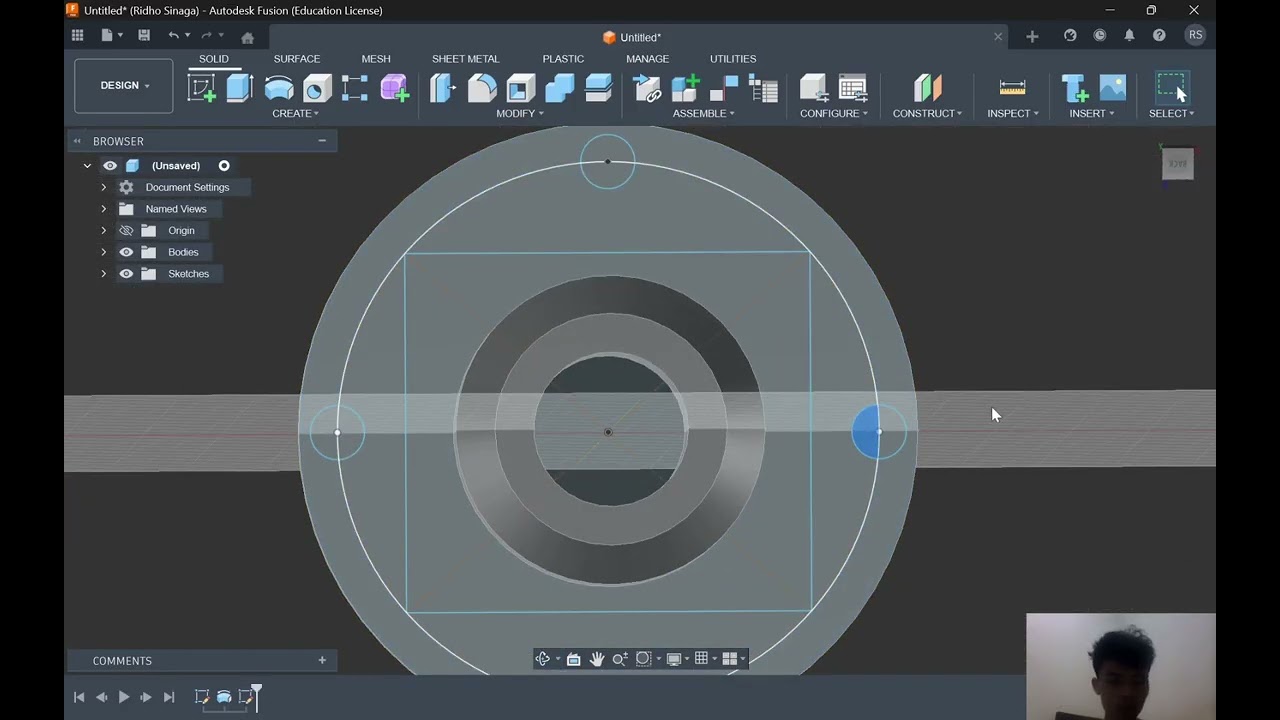Expand the Named Views node
This screenshot has width=1280, height=720.
[x=103, y=209]
